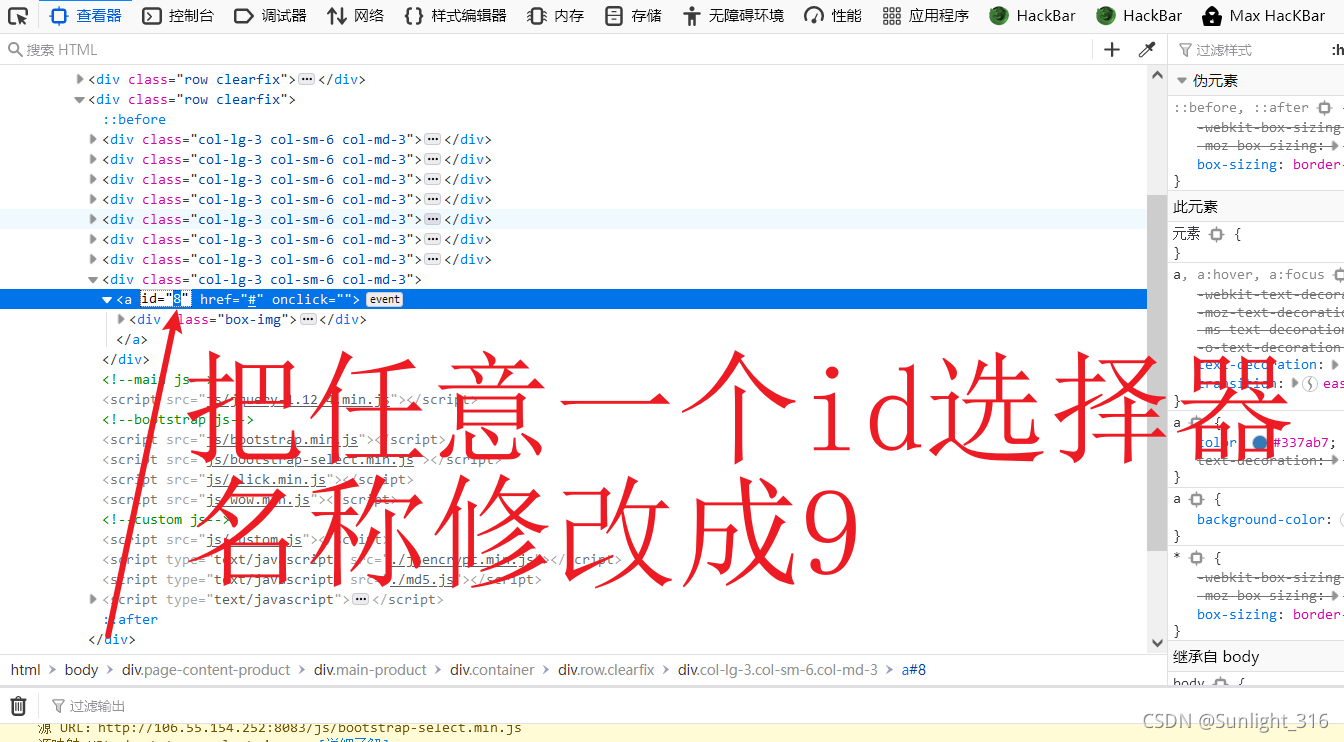The height and width of the screenshot is (742, 1344).
Task: Select div.page-content-product breadcrumb
Action: pyautogui.click(x=206, y=670)
